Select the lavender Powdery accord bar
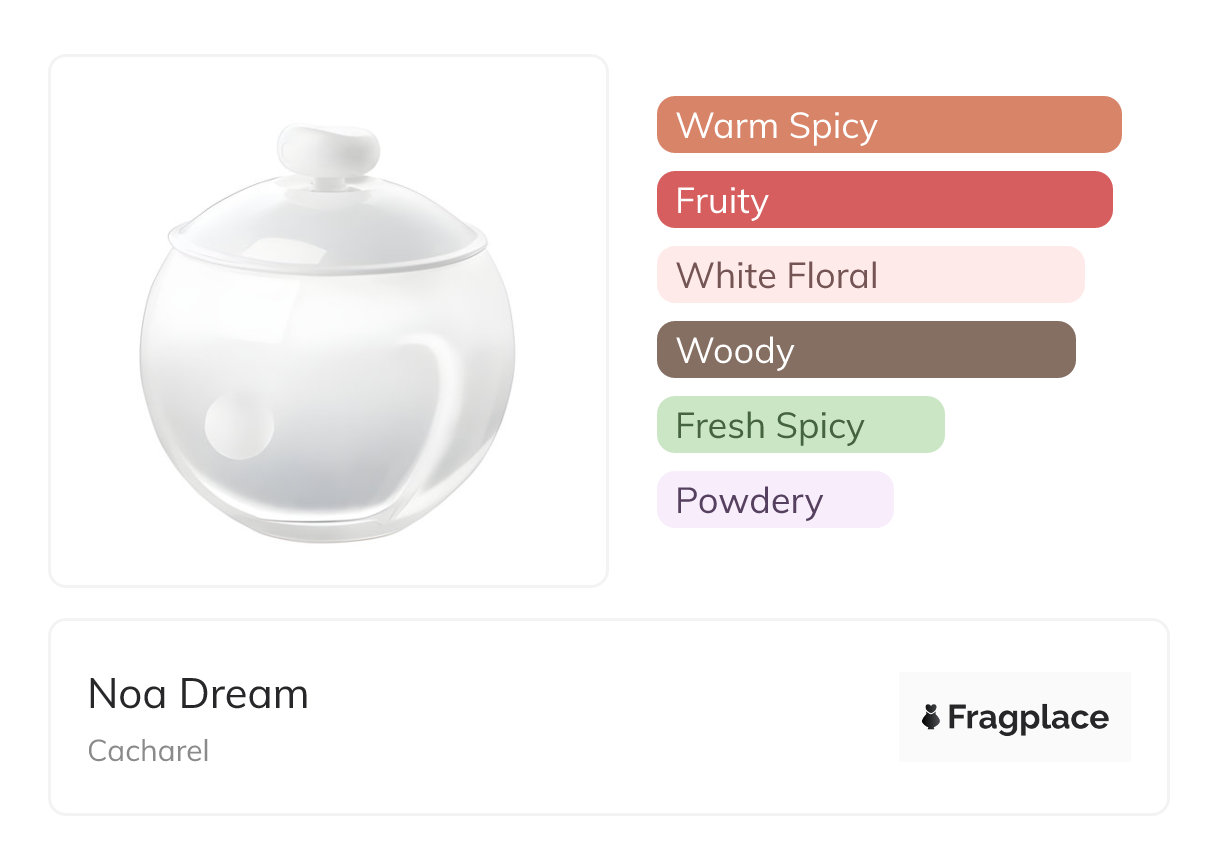Screen dimensions: 1218x864 click(x=774, y=500)
